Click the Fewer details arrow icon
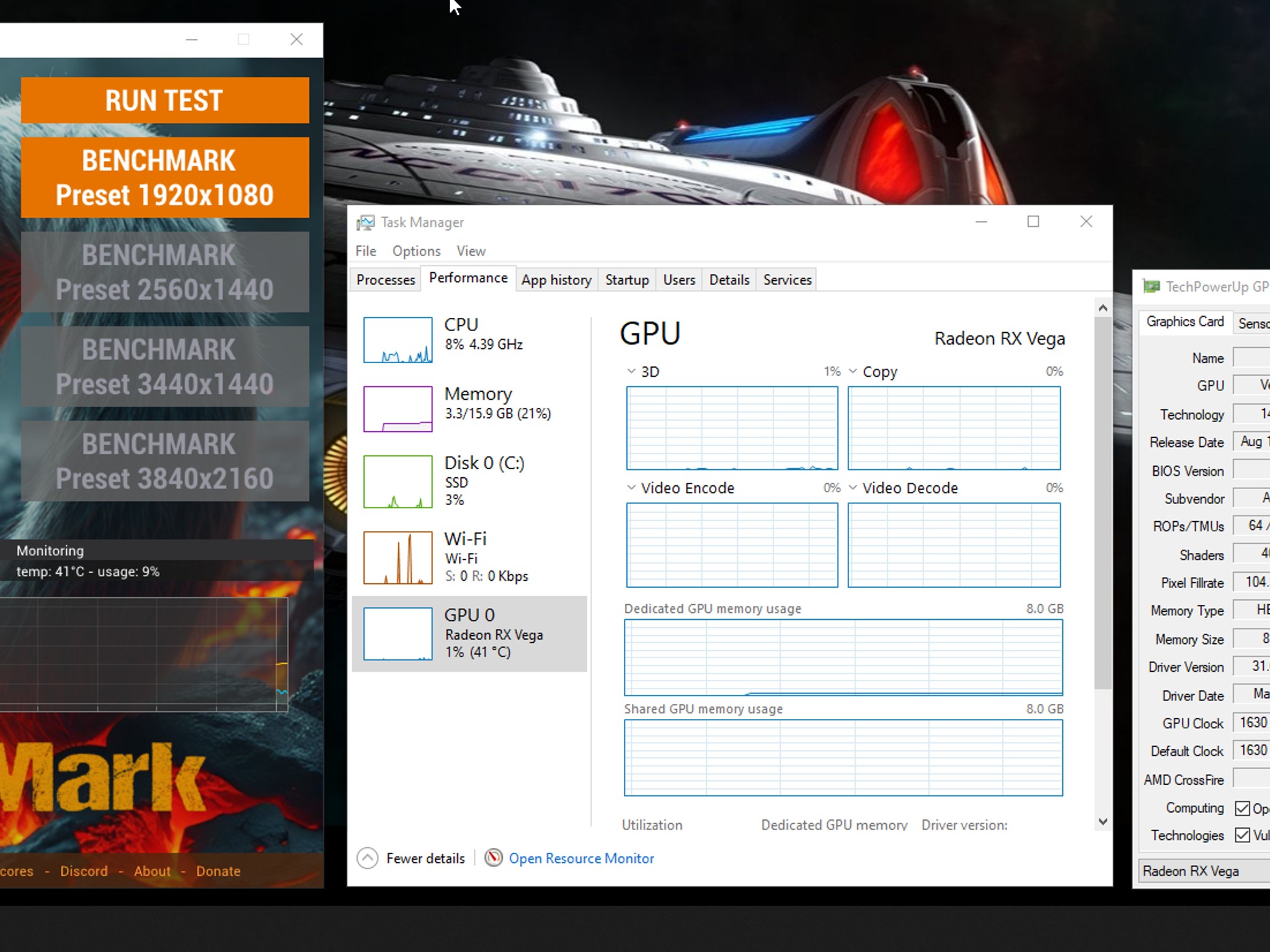 click(x=367, y=858)
